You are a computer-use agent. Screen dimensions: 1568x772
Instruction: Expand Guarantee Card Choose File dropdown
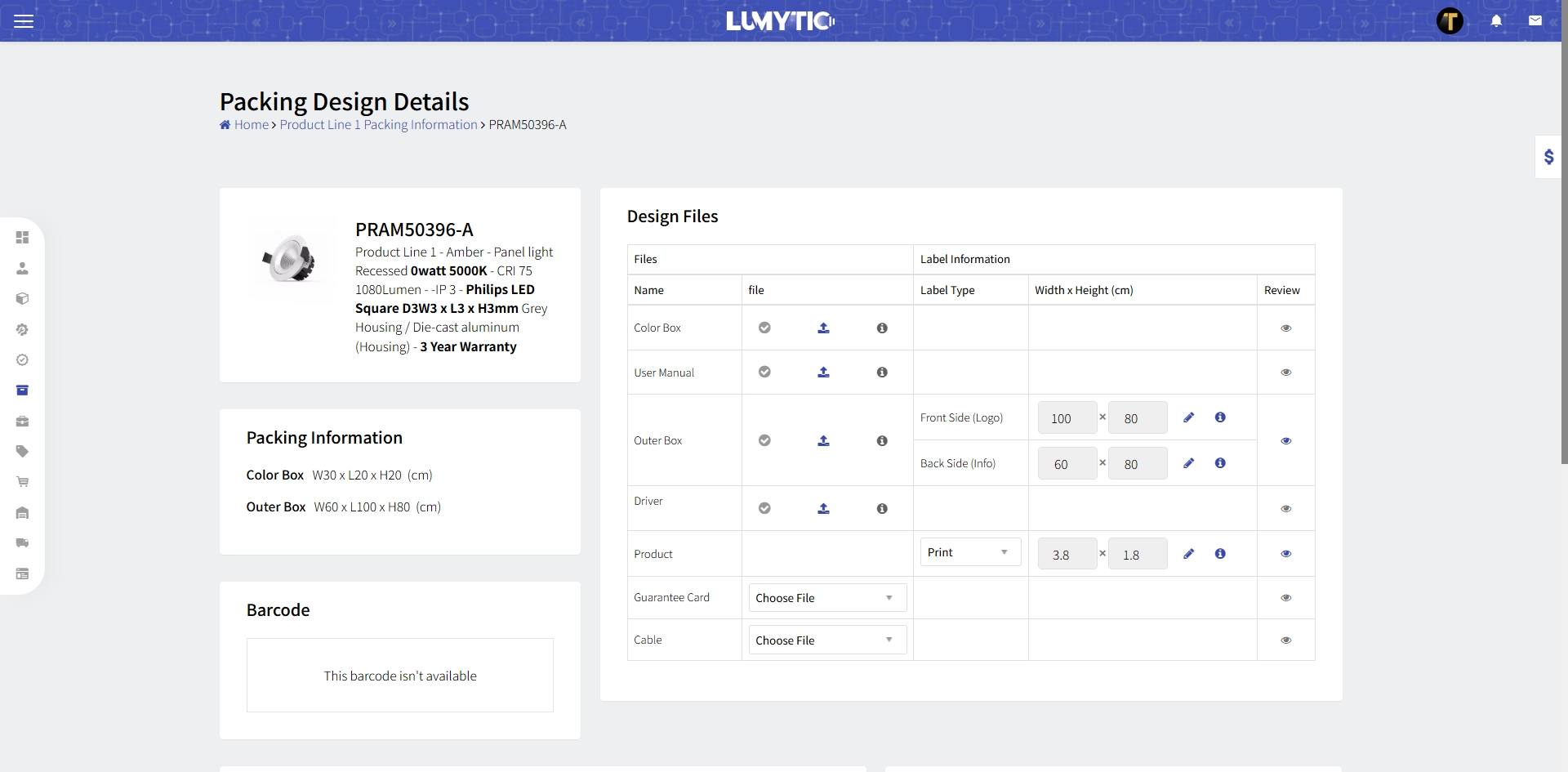coord(826,598)
